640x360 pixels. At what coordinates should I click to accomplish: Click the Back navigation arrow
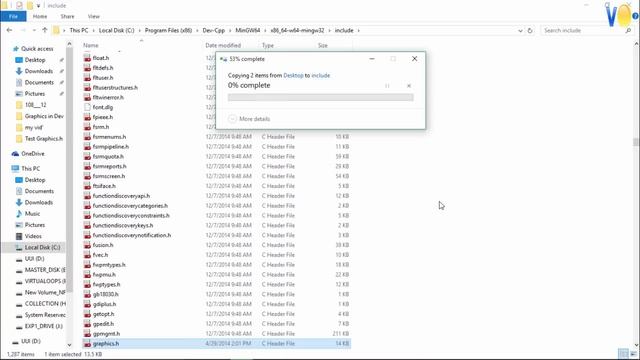9,30
